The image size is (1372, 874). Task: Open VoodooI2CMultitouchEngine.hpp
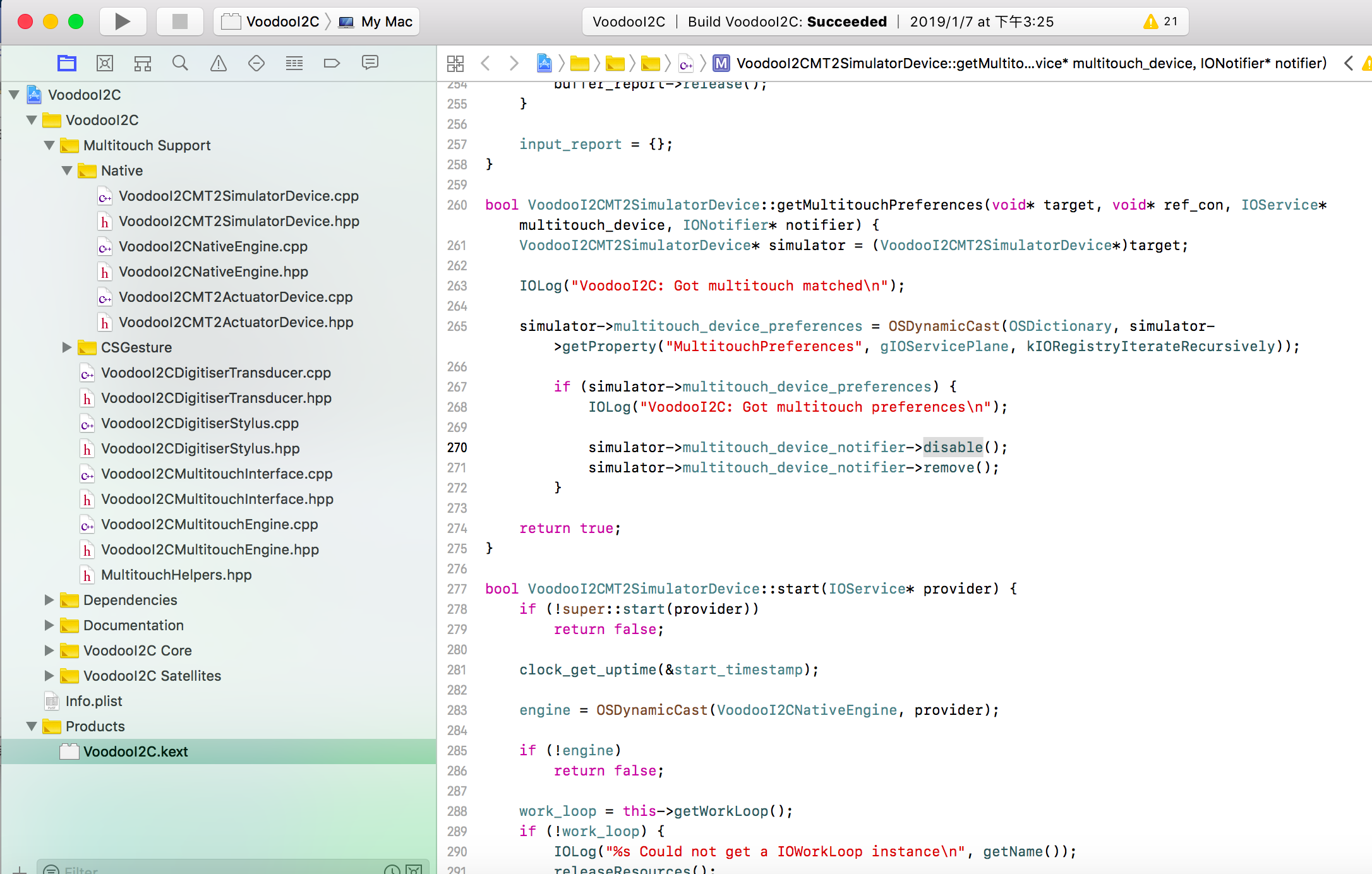coord(210,549)
